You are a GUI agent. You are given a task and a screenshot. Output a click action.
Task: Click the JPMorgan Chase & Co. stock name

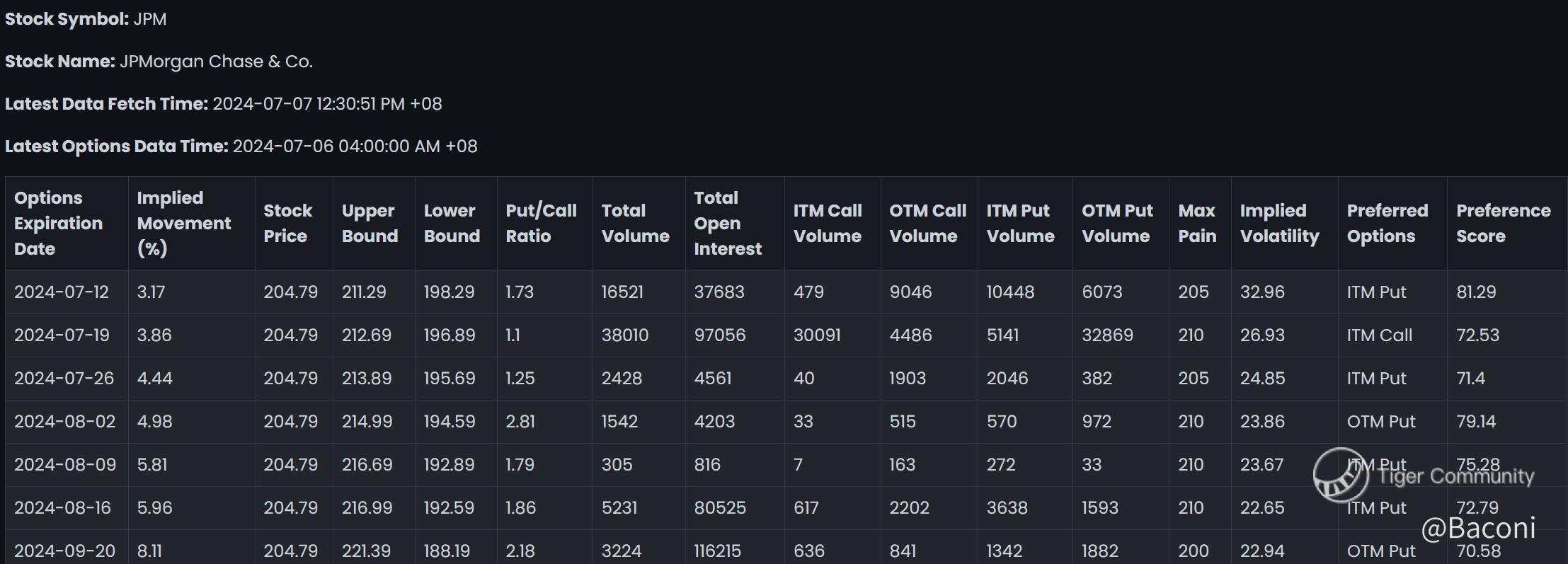point(216,62)
